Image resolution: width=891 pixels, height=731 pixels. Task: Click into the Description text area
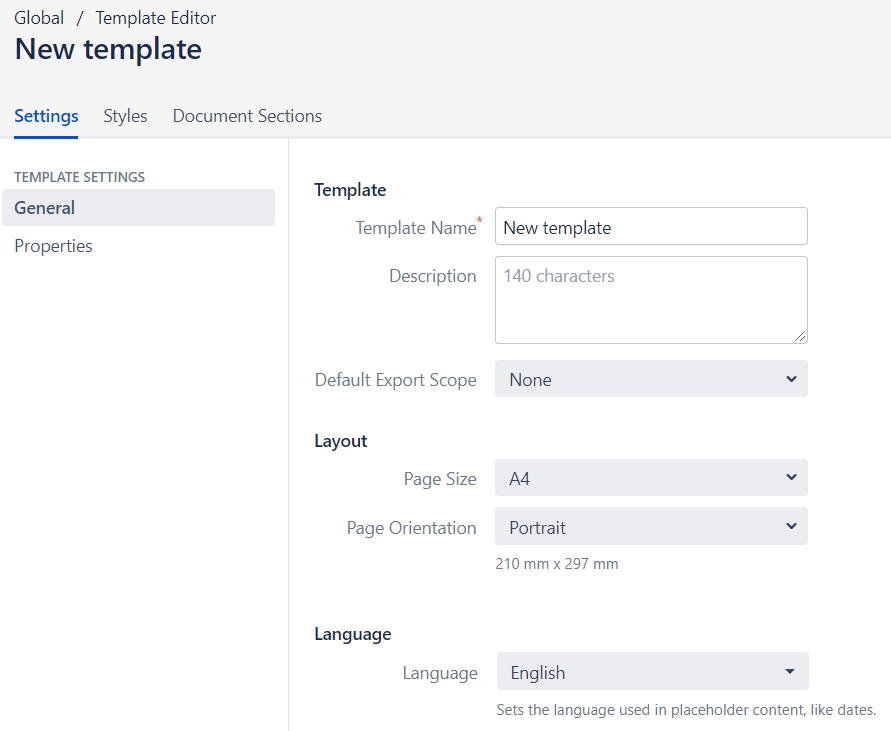click(x=651, y=300)
